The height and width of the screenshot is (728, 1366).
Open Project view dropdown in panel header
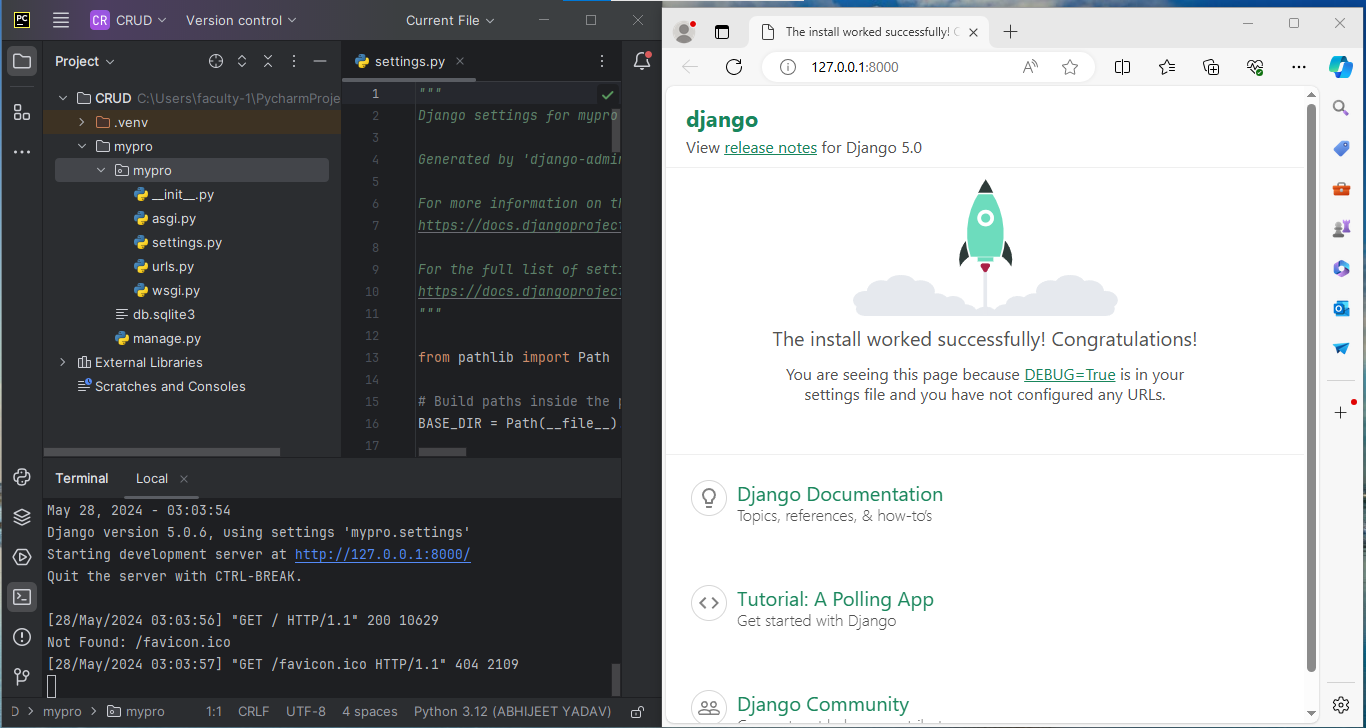click(85, 61)
